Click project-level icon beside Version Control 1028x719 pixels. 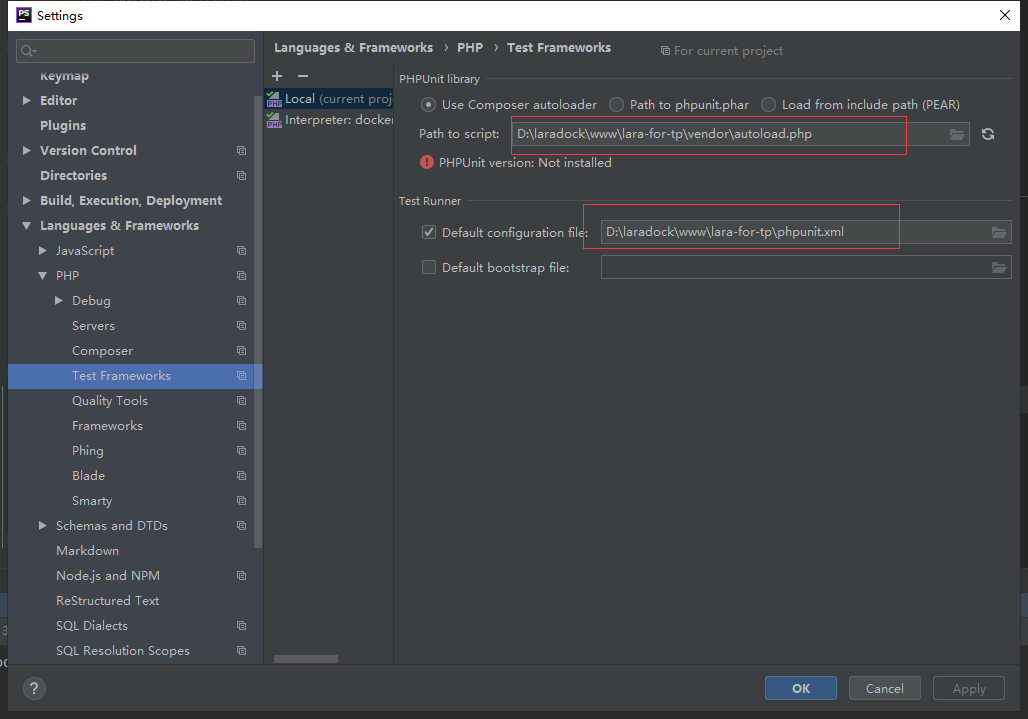pyautogui.click(x=241, y=151)
